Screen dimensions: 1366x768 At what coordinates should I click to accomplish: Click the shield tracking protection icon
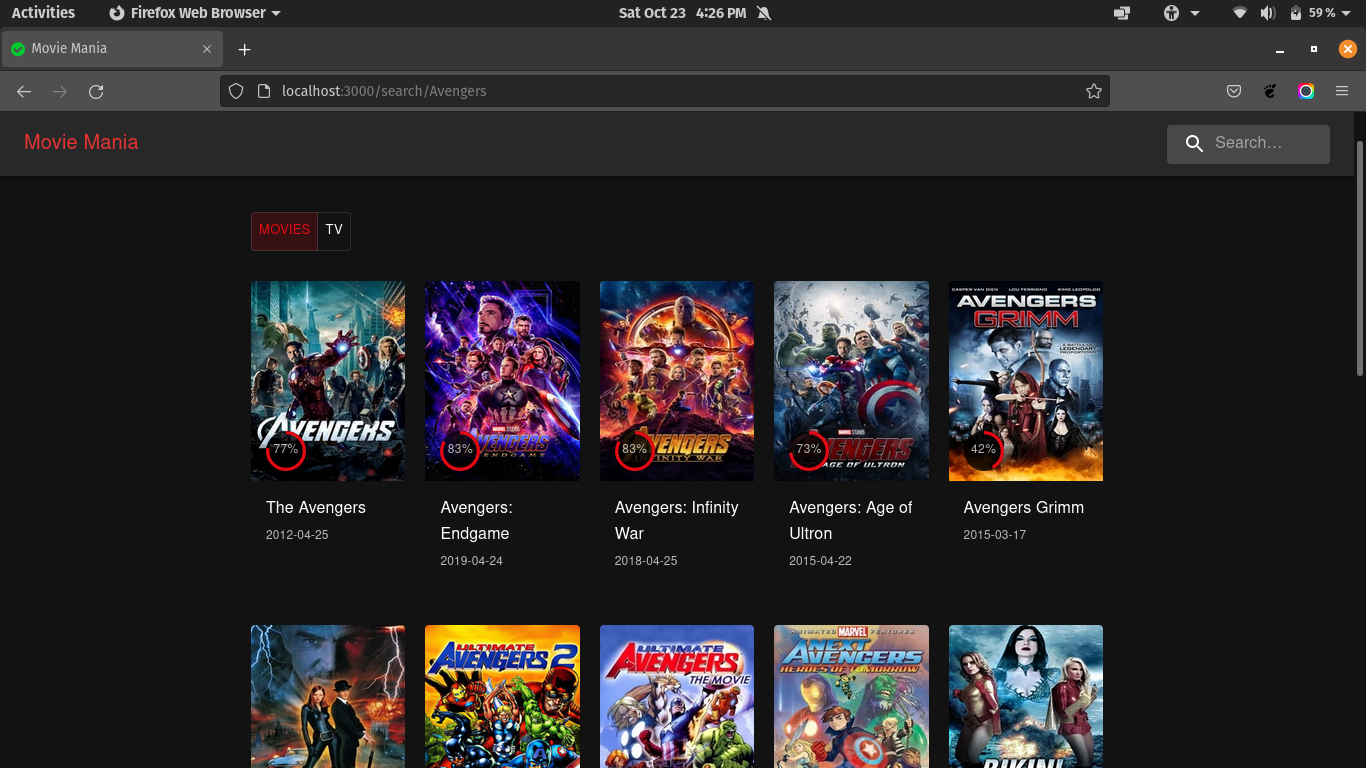[236, 91]
